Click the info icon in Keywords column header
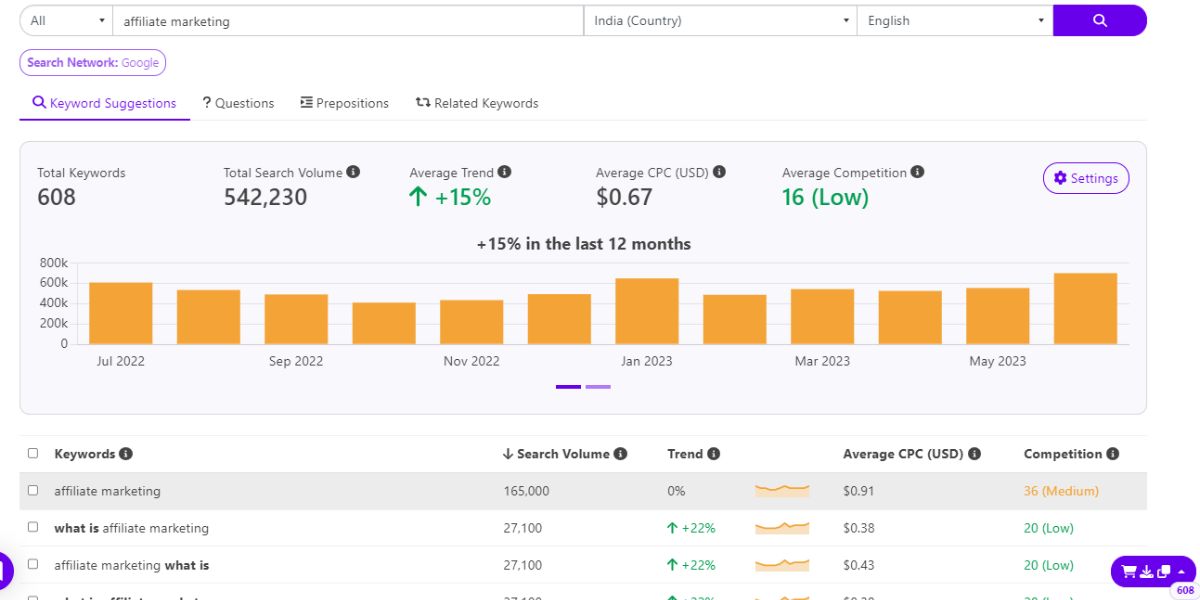Screen dimensions: 1200x600 tap(126, 454)
